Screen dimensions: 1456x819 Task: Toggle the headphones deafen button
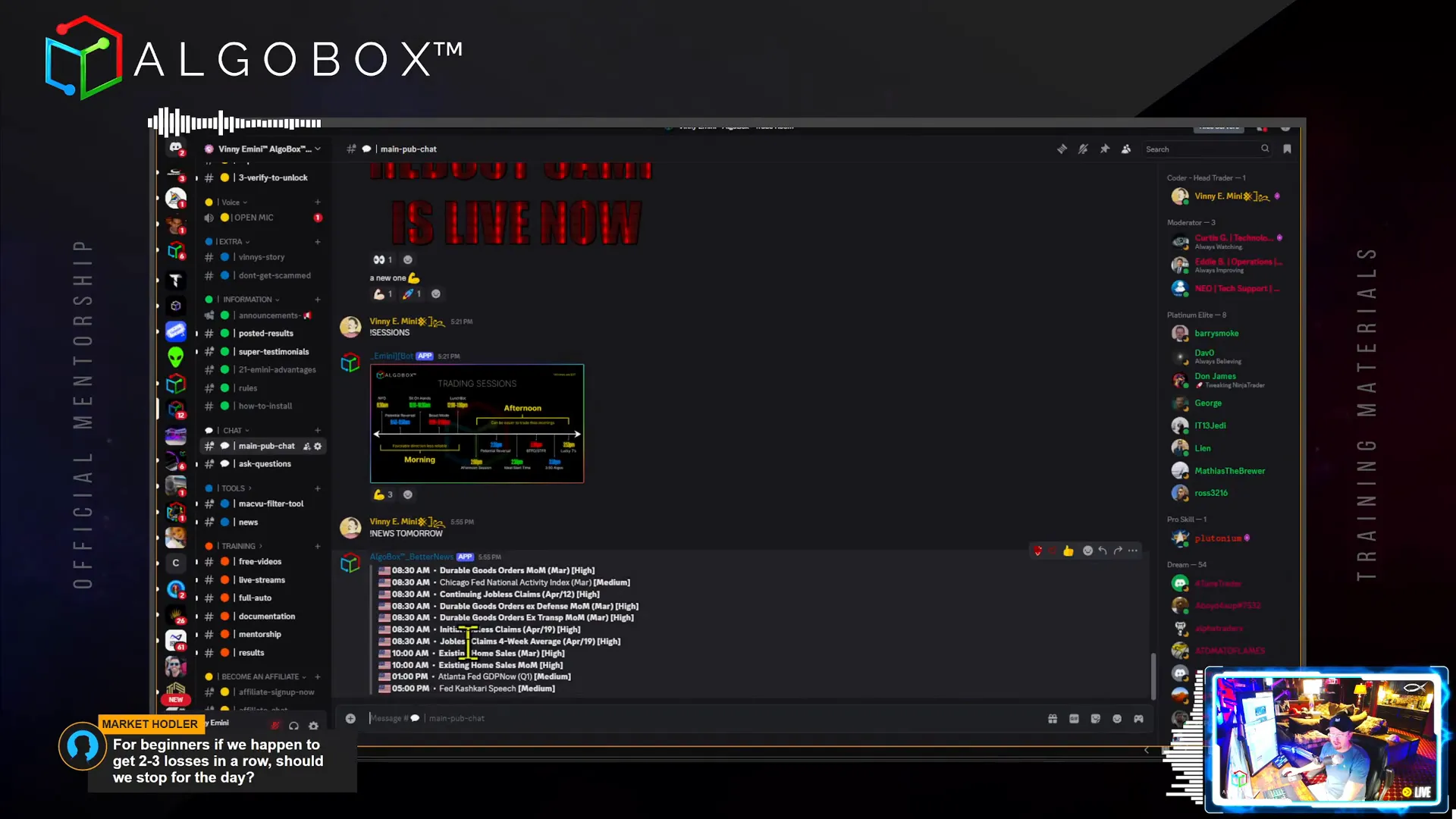[x=293, y=726]
